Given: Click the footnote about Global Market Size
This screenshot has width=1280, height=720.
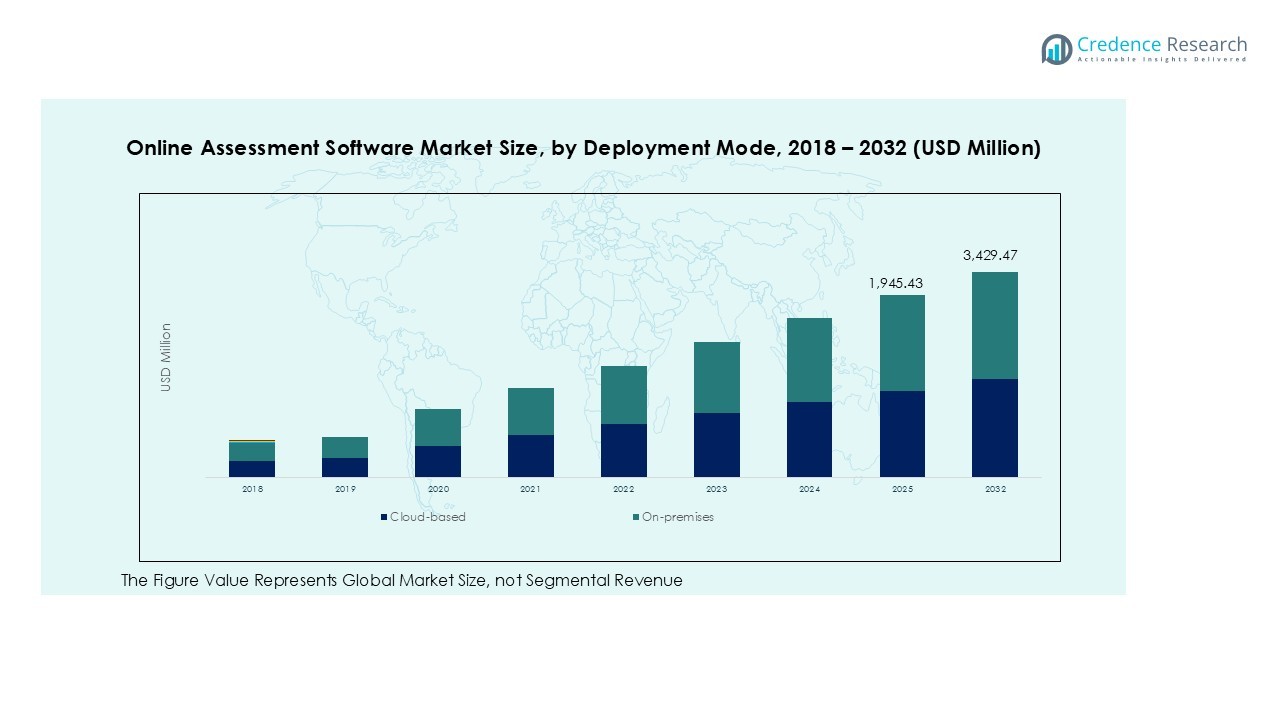Looking at the screenshot, I should pyautogui.click(x=401, y=581).
